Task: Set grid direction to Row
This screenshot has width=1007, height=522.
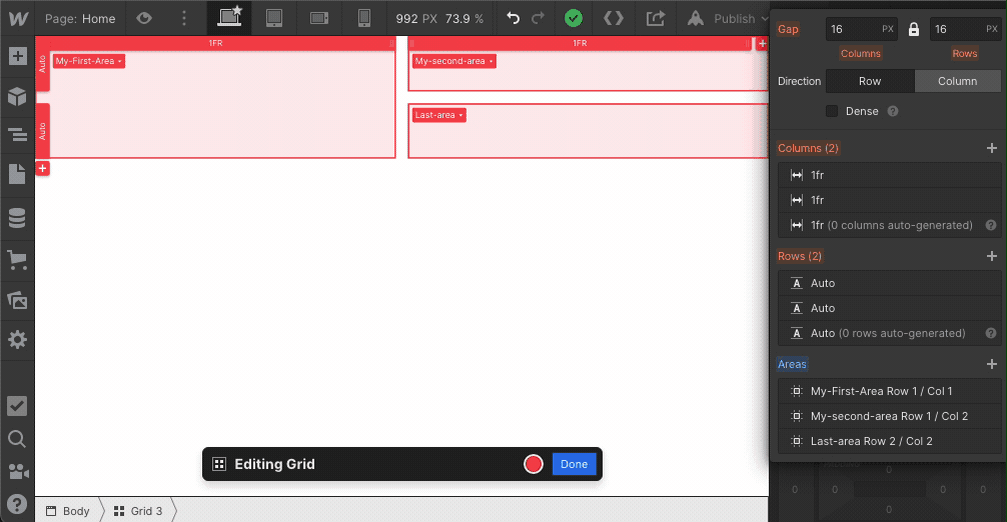Action: point(870,81)
